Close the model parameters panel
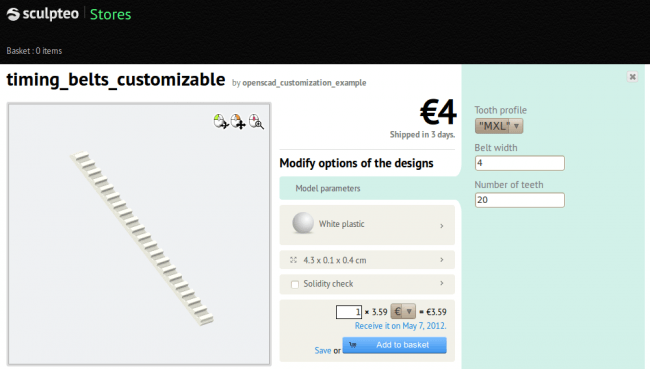The height and width of the screenshot is (369, 650). [632, 77]
